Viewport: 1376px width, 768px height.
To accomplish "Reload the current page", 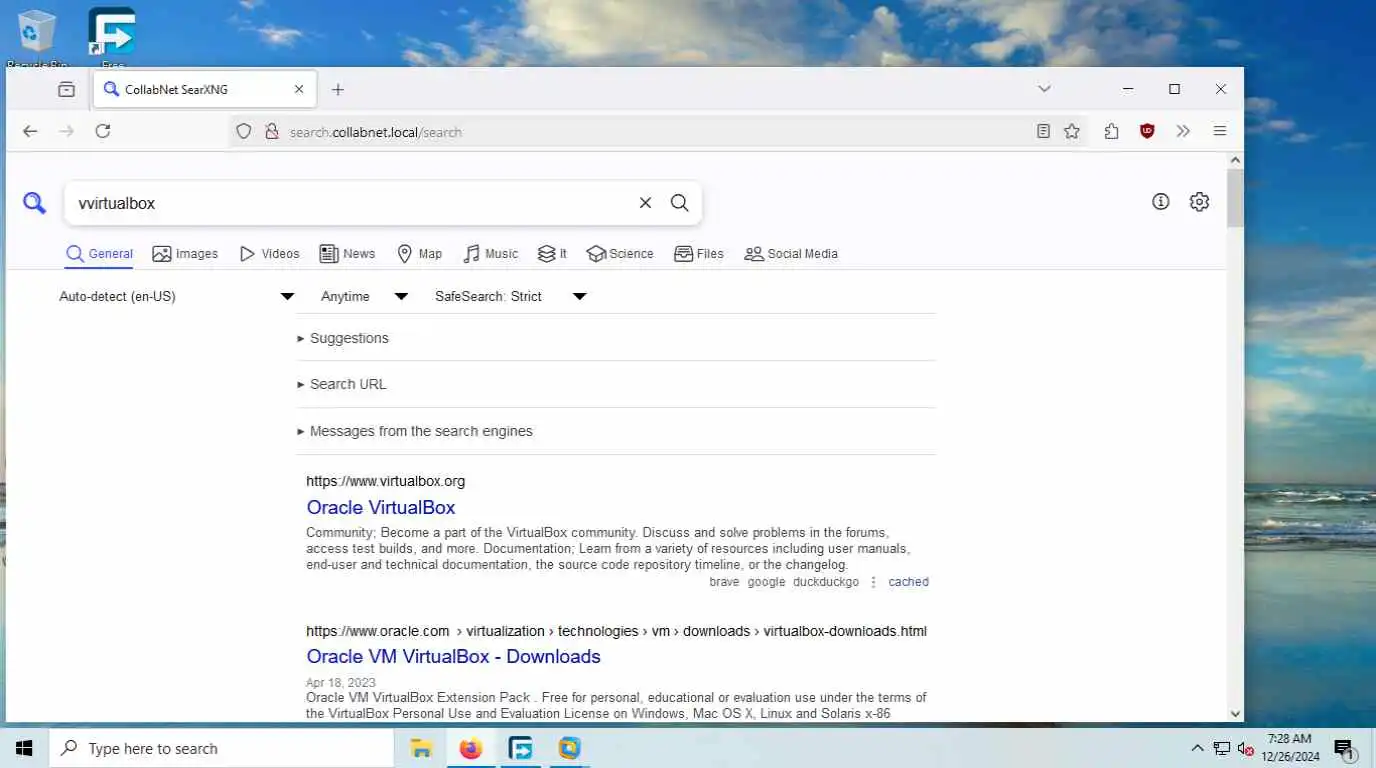I will [x=103, y=131].
